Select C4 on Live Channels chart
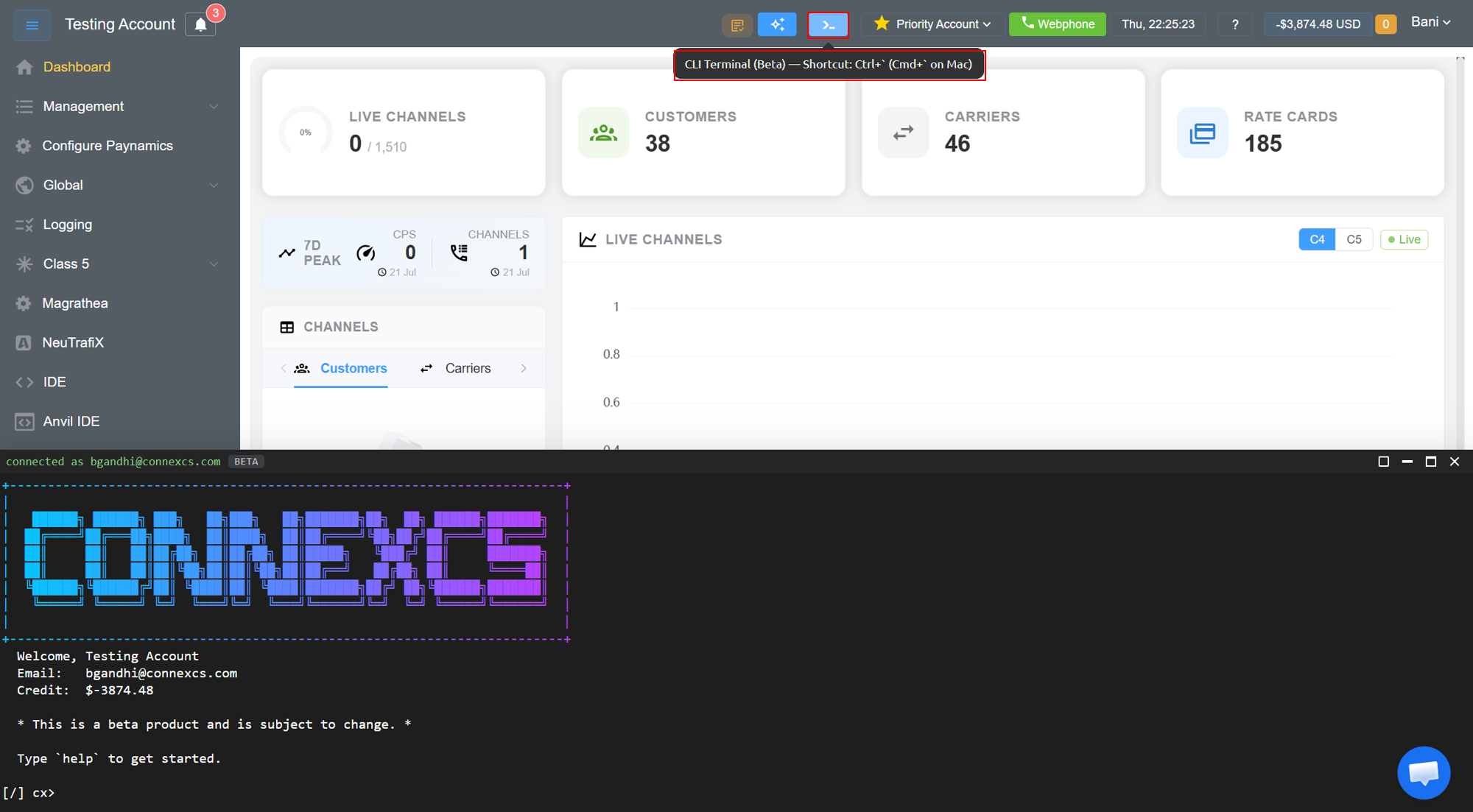Image resolution: width=1473 pixels, height=812 pixels. pyautogui.click(x=1317, y=239)
